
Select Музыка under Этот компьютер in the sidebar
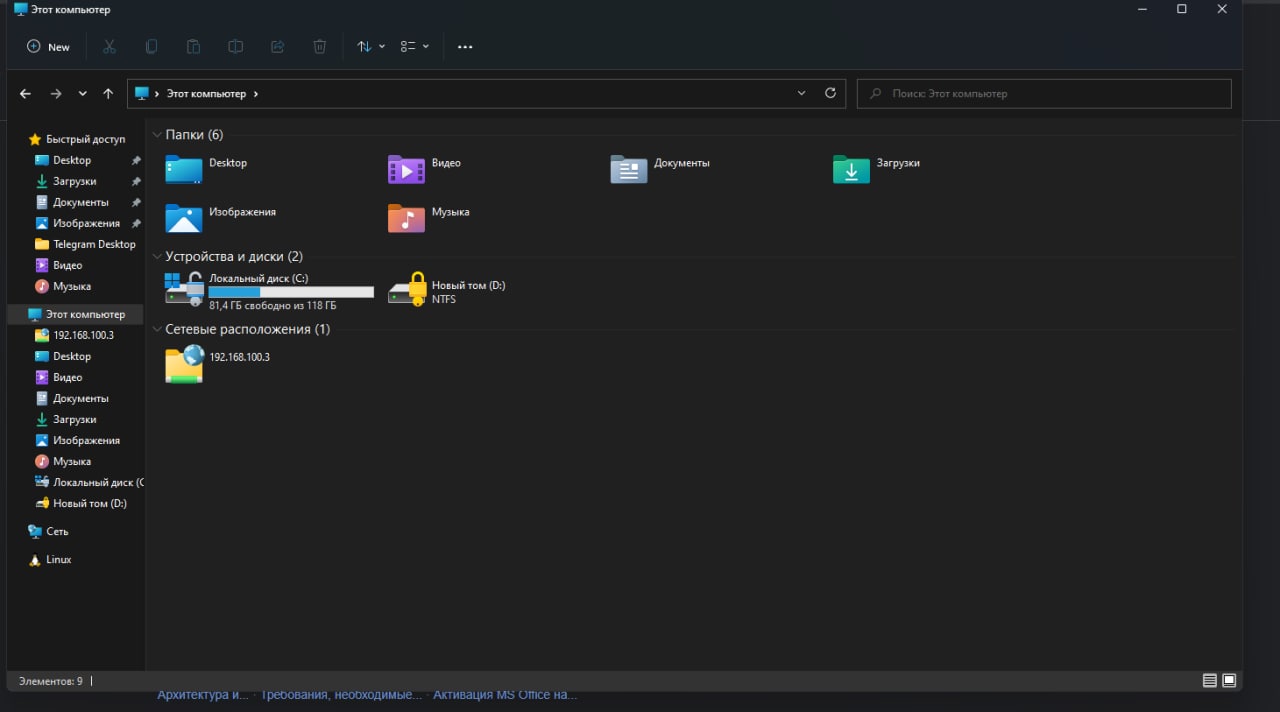(72, 461)
